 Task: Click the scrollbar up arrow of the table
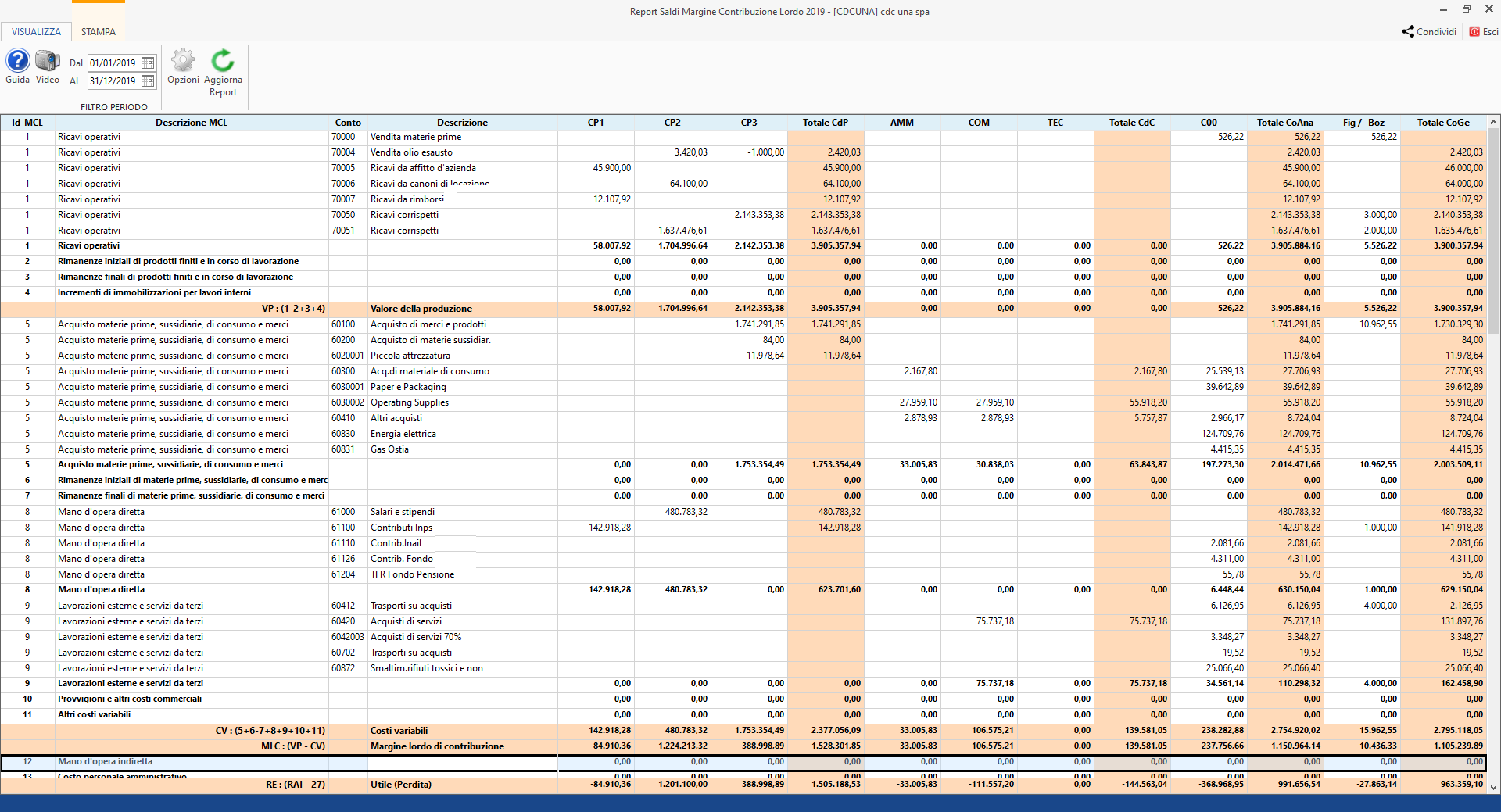pyautogui.click(x=1493, y=123)
